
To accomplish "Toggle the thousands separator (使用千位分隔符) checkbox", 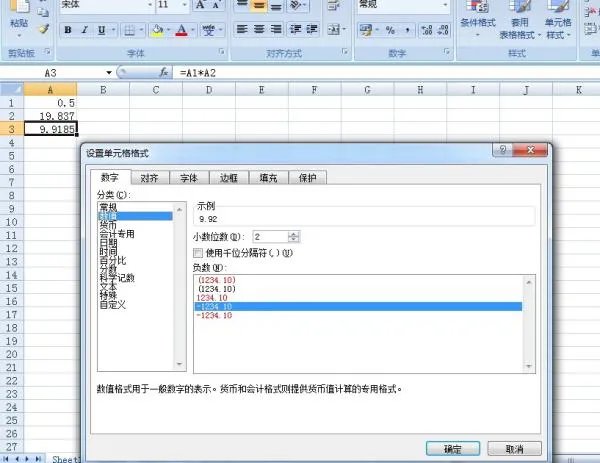I will point(198,253).
